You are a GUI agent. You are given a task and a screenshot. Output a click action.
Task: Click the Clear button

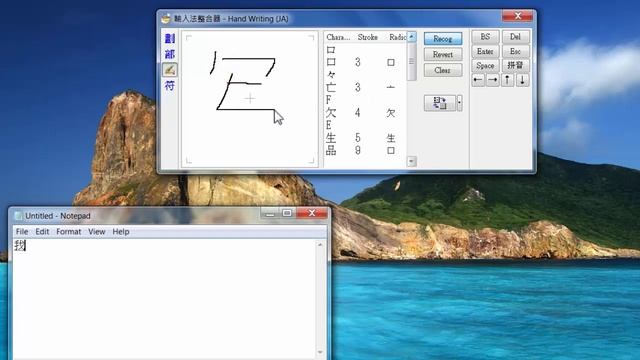[x=443, y=70]
